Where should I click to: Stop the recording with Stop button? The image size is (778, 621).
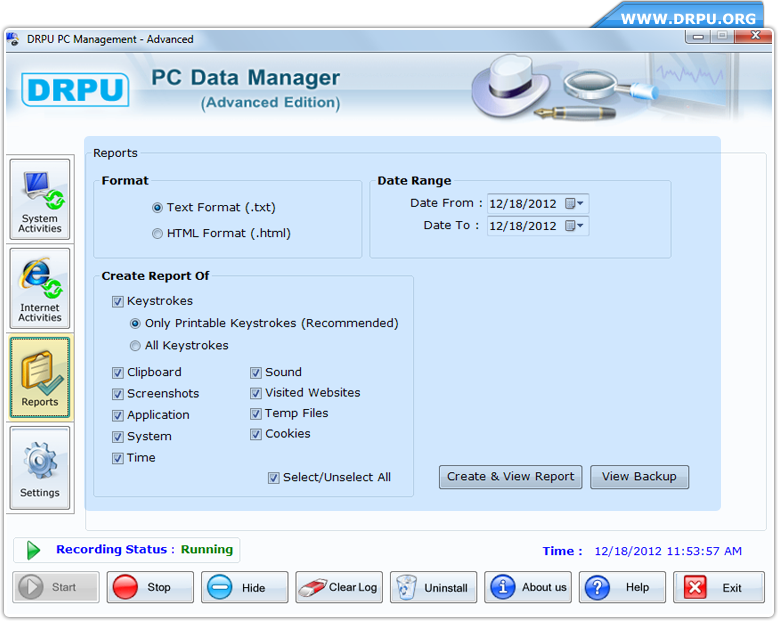[x=150, y=587]
